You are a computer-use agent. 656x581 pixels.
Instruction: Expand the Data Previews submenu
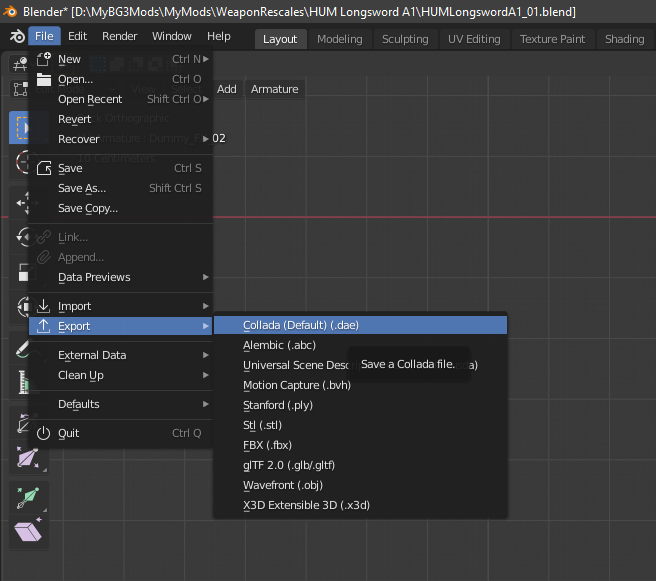tap(120, 277)
